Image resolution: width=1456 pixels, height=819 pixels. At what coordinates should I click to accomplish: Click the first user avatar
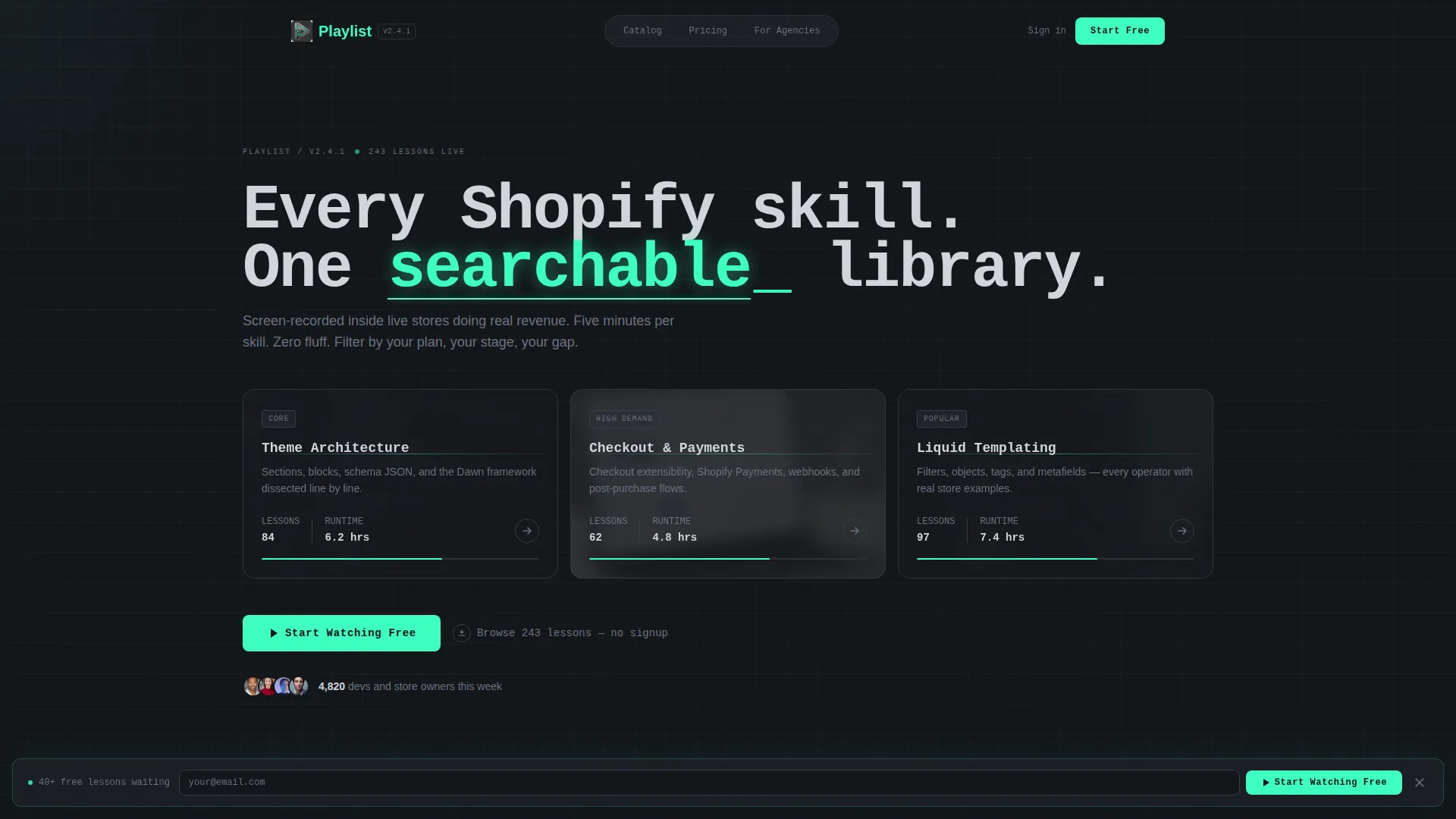tap(253, 686)
